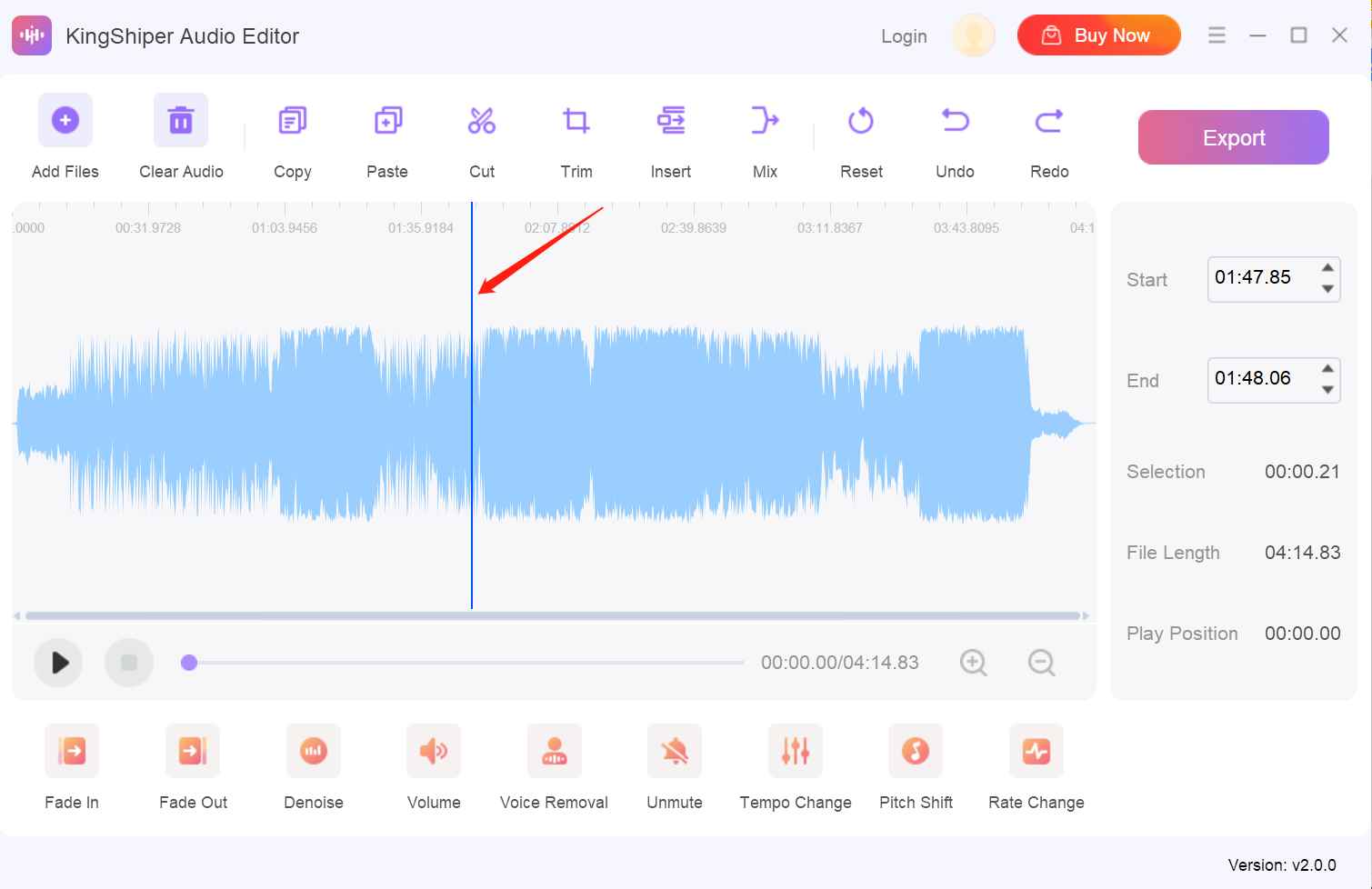Select the Copy tool
This screenshot has height=889, width=1372.
[292, 136]
